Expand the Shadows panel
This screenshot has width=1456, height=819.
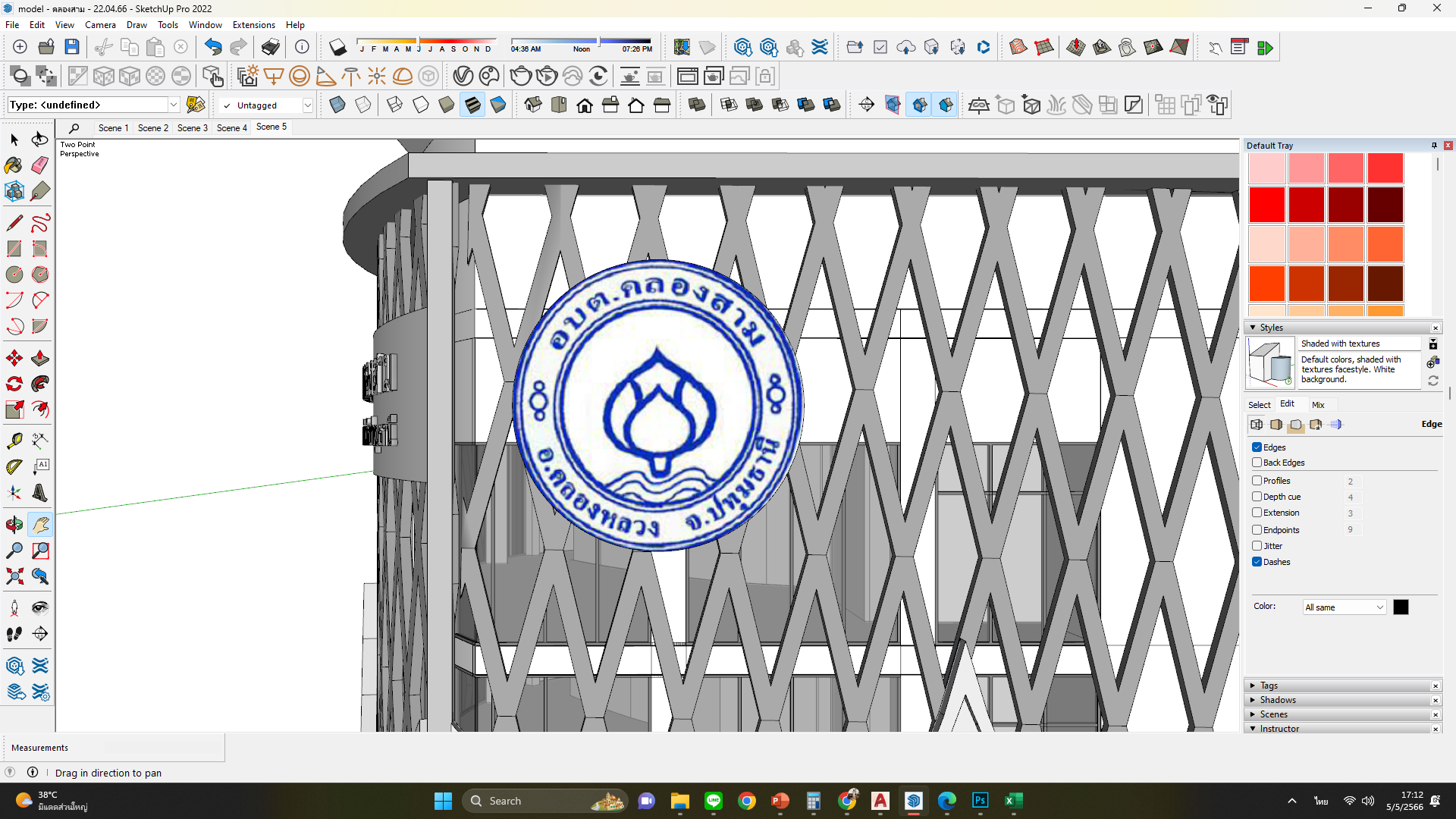pos(1278,700)
